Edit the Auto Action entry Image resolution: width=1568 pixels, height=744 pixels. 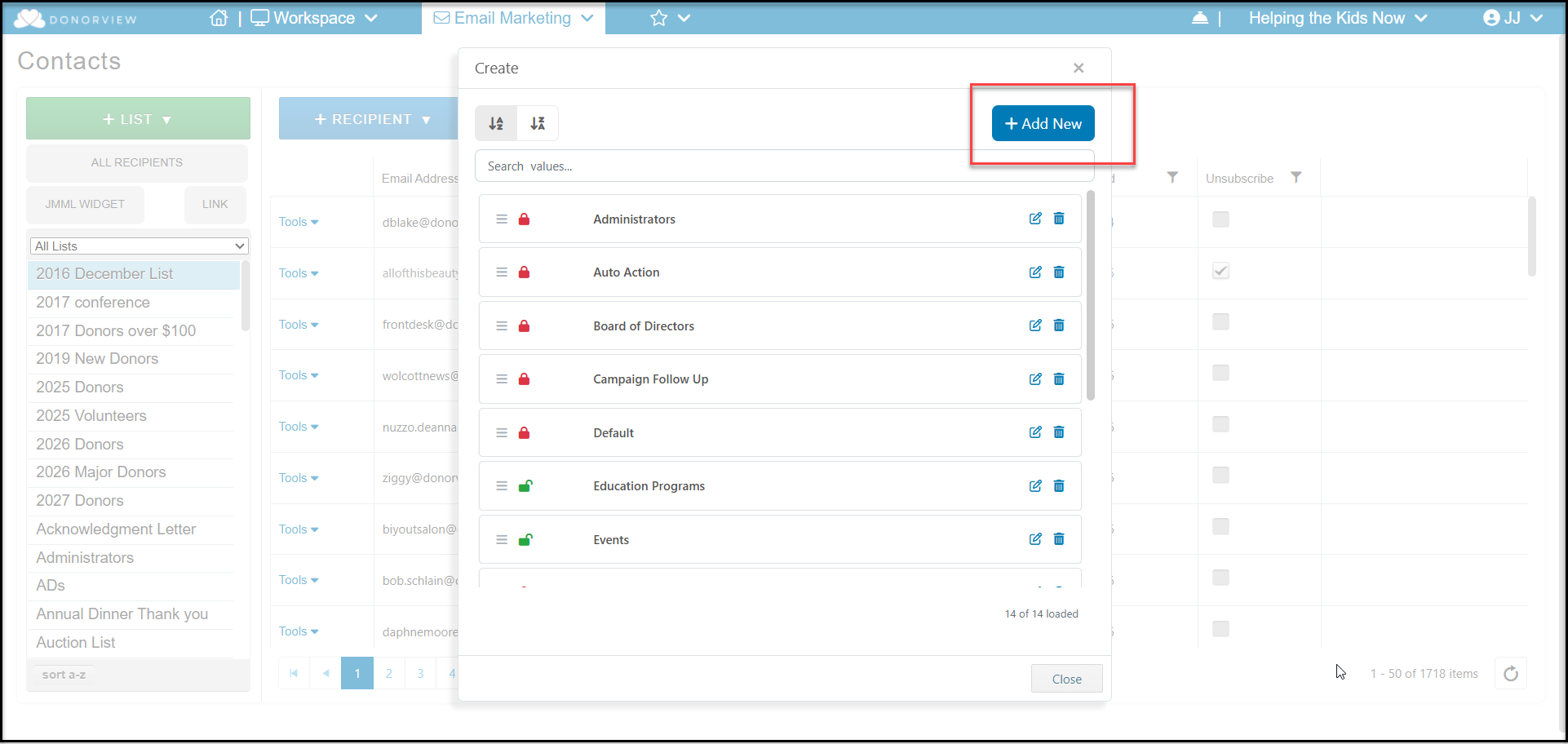1035,272
